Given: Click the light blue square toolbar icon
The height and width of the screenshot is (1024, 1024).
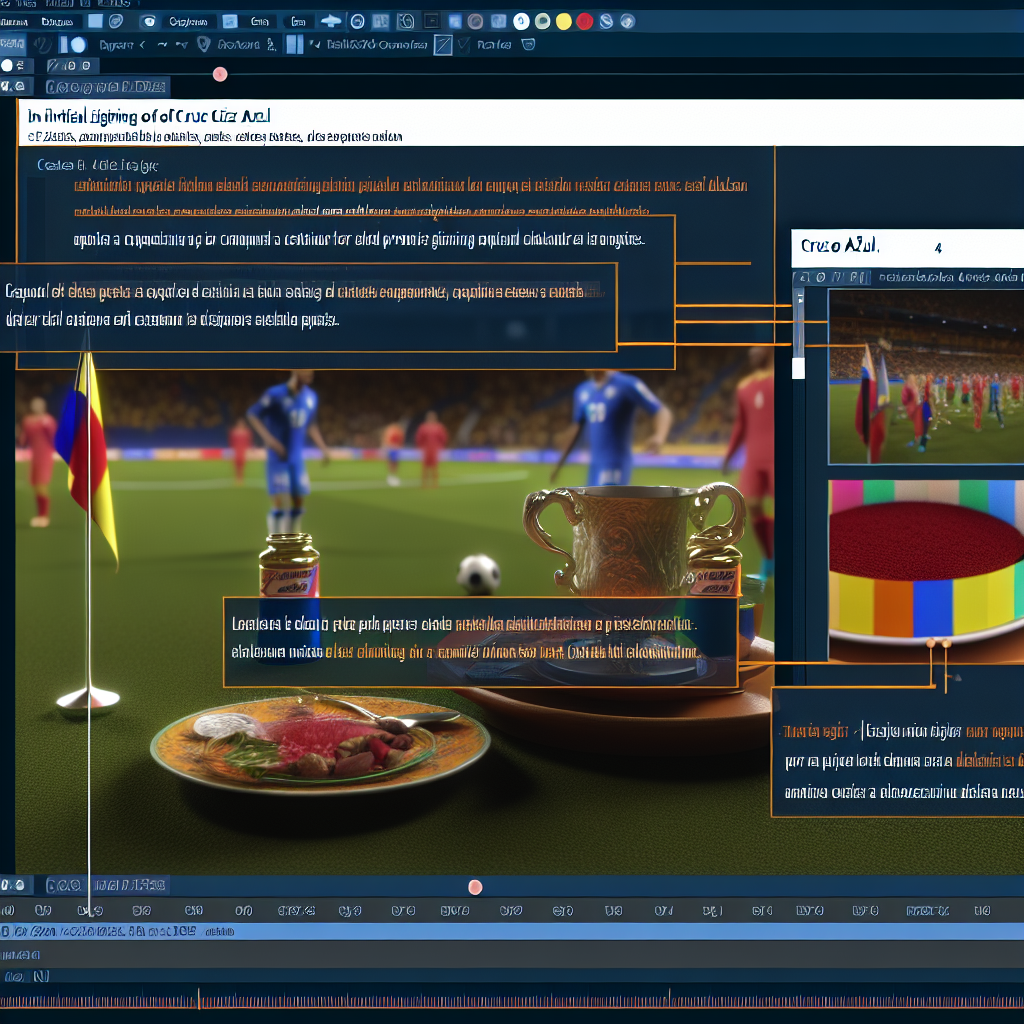Looking at the screenshot, I should click(95, 20).
